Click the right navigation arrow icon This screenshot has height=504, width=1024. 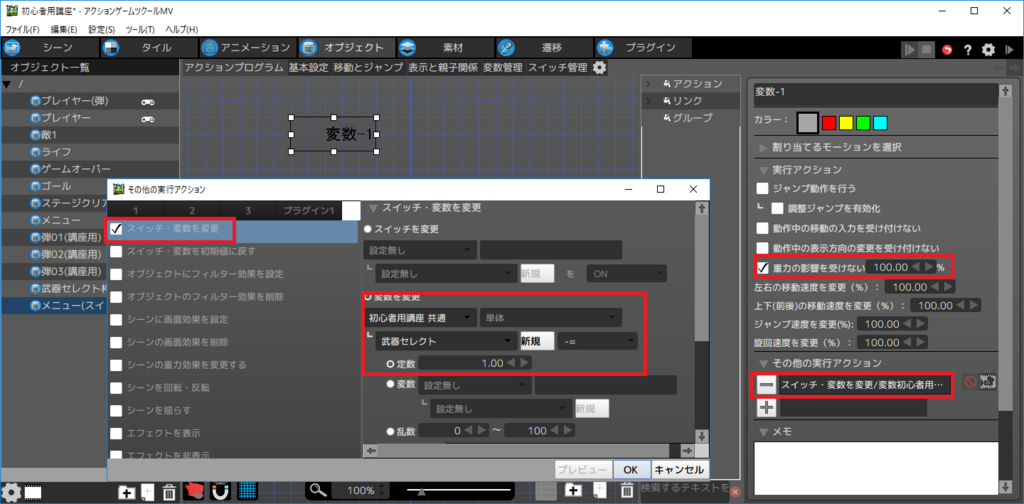click(1013, 68)
